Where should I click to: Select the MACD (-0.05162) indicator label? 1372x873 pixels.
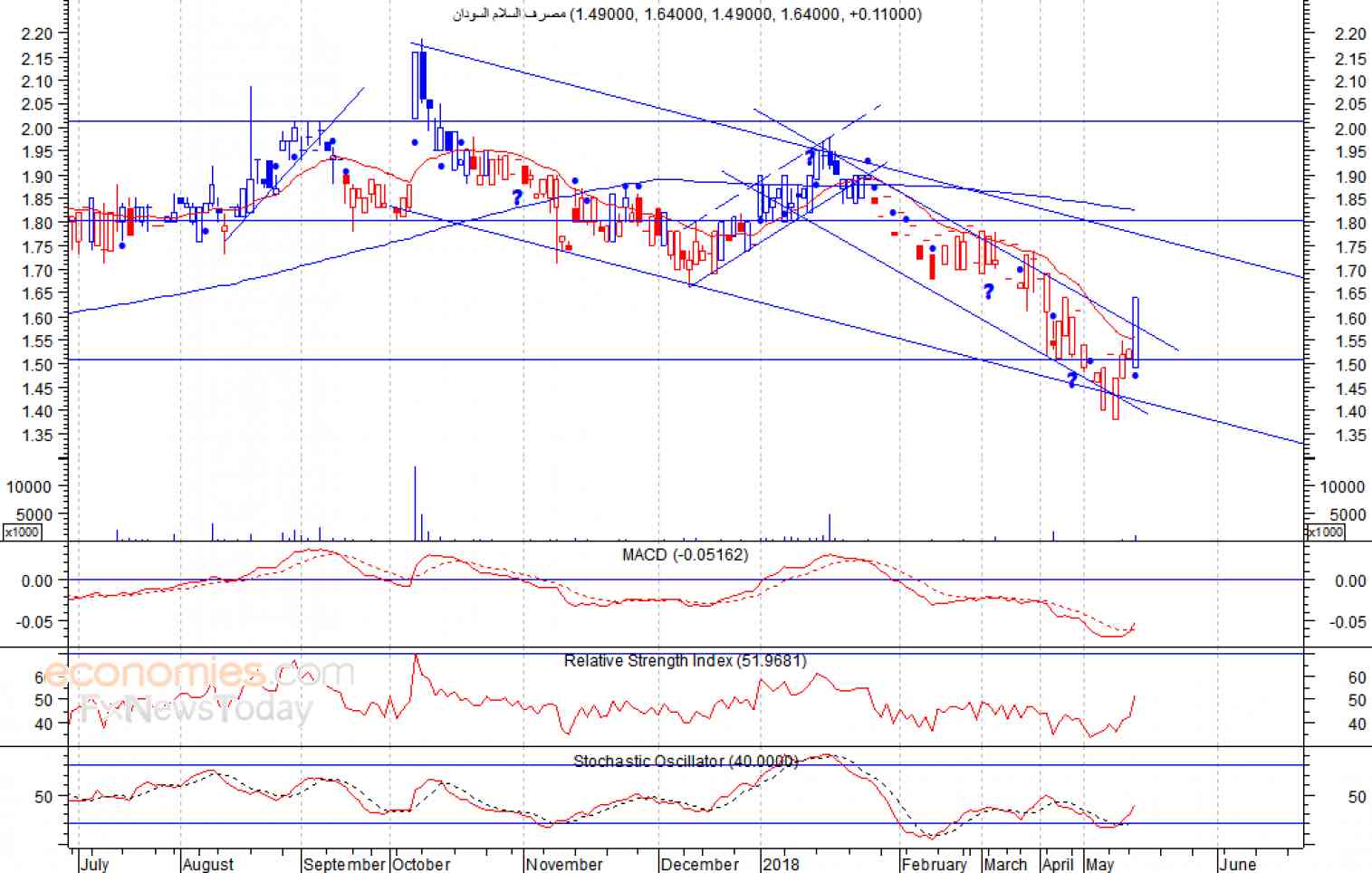coord(685,554)
